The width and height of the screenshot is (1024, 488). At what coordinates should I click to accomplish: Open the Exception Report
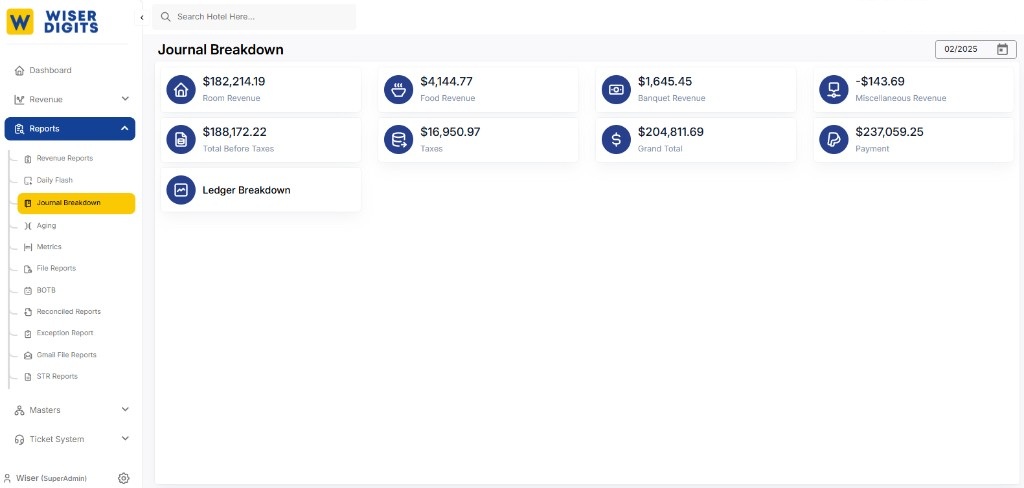[65, 333]
